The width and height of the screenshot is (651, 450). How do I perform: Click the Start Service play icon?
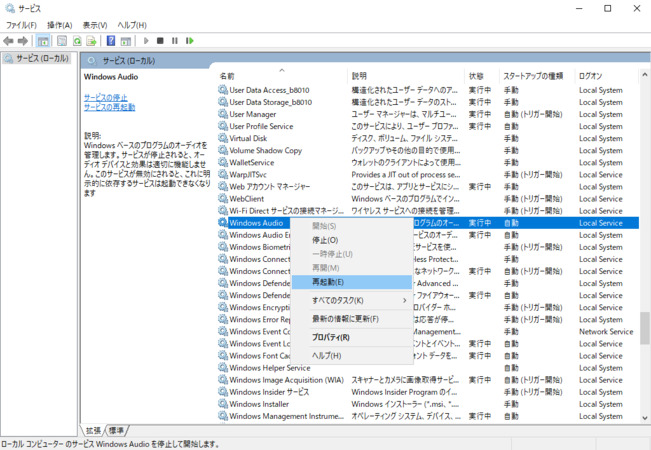(146, 41)
